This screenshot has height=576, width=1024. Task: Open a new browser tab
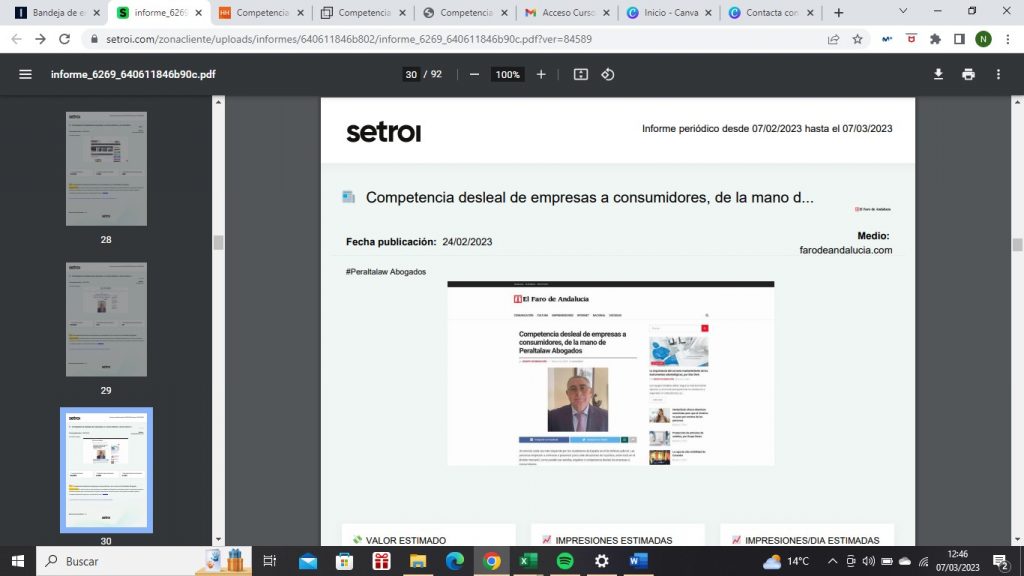point(838,13)
